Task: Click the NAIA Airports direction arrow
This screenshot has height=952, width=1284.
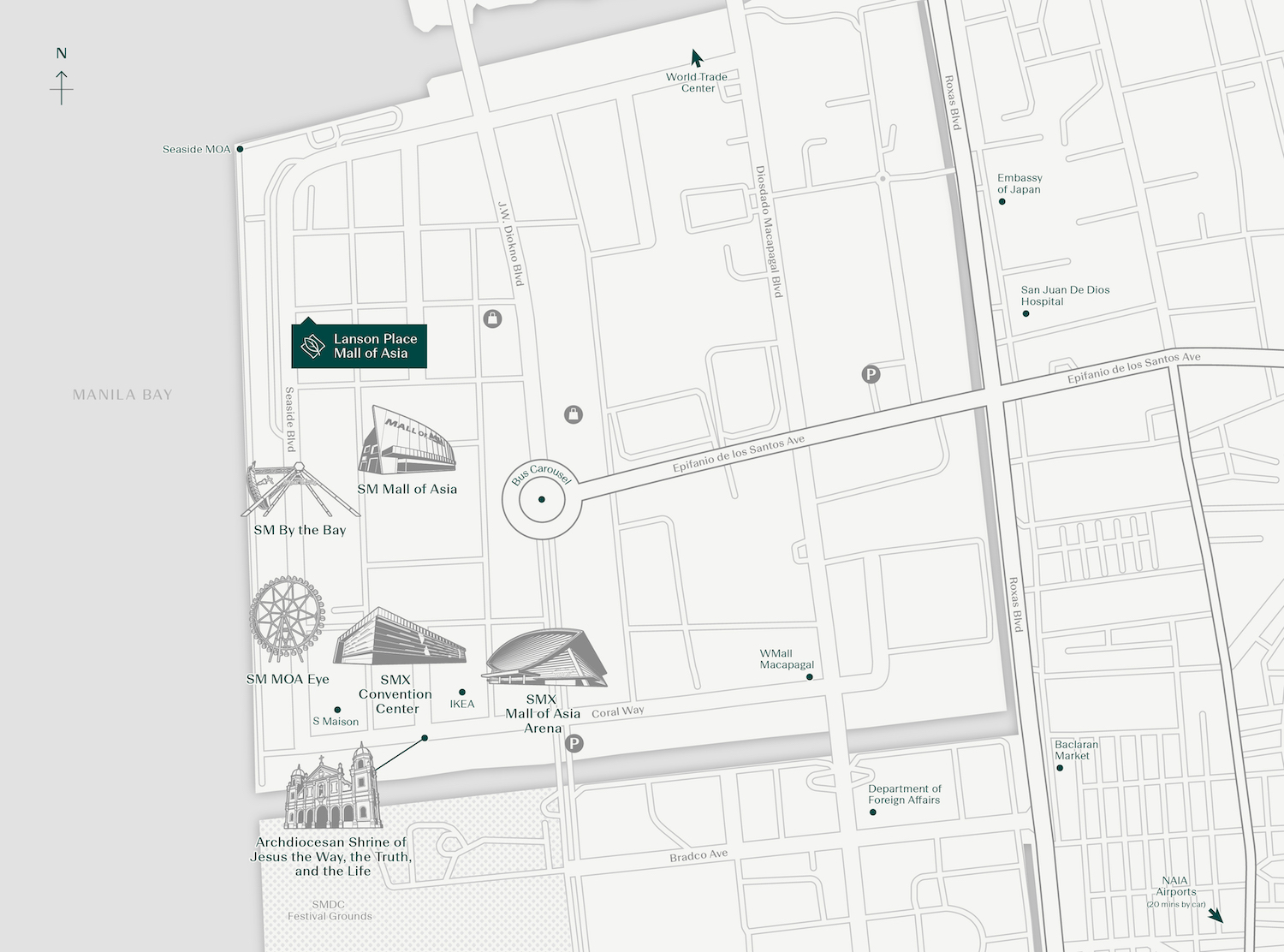Action: [1216, 916]
